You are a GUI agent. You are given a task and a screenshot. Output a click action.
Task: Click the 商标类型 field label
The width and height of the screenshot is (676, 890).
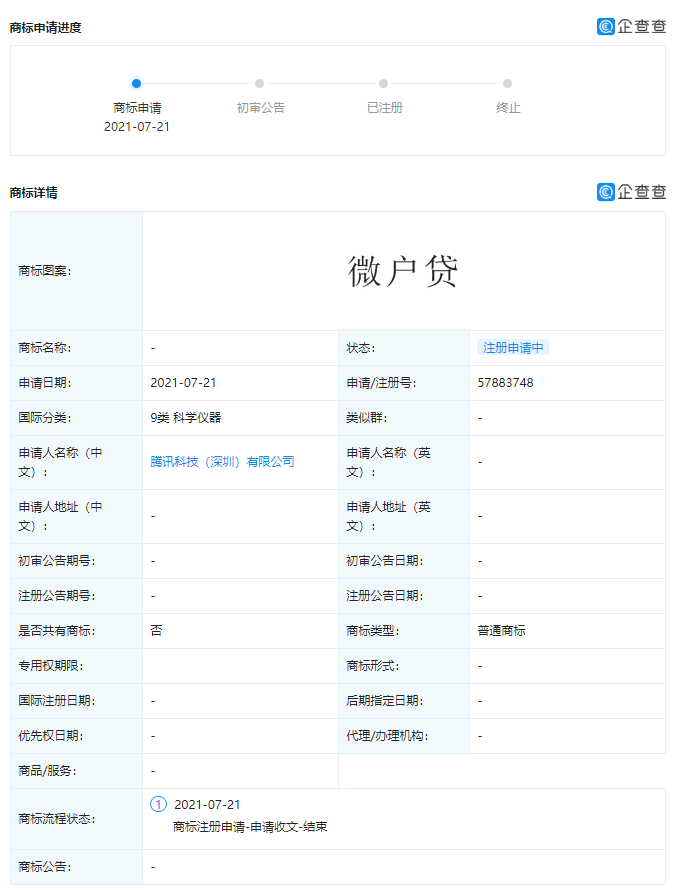[372, 631]
